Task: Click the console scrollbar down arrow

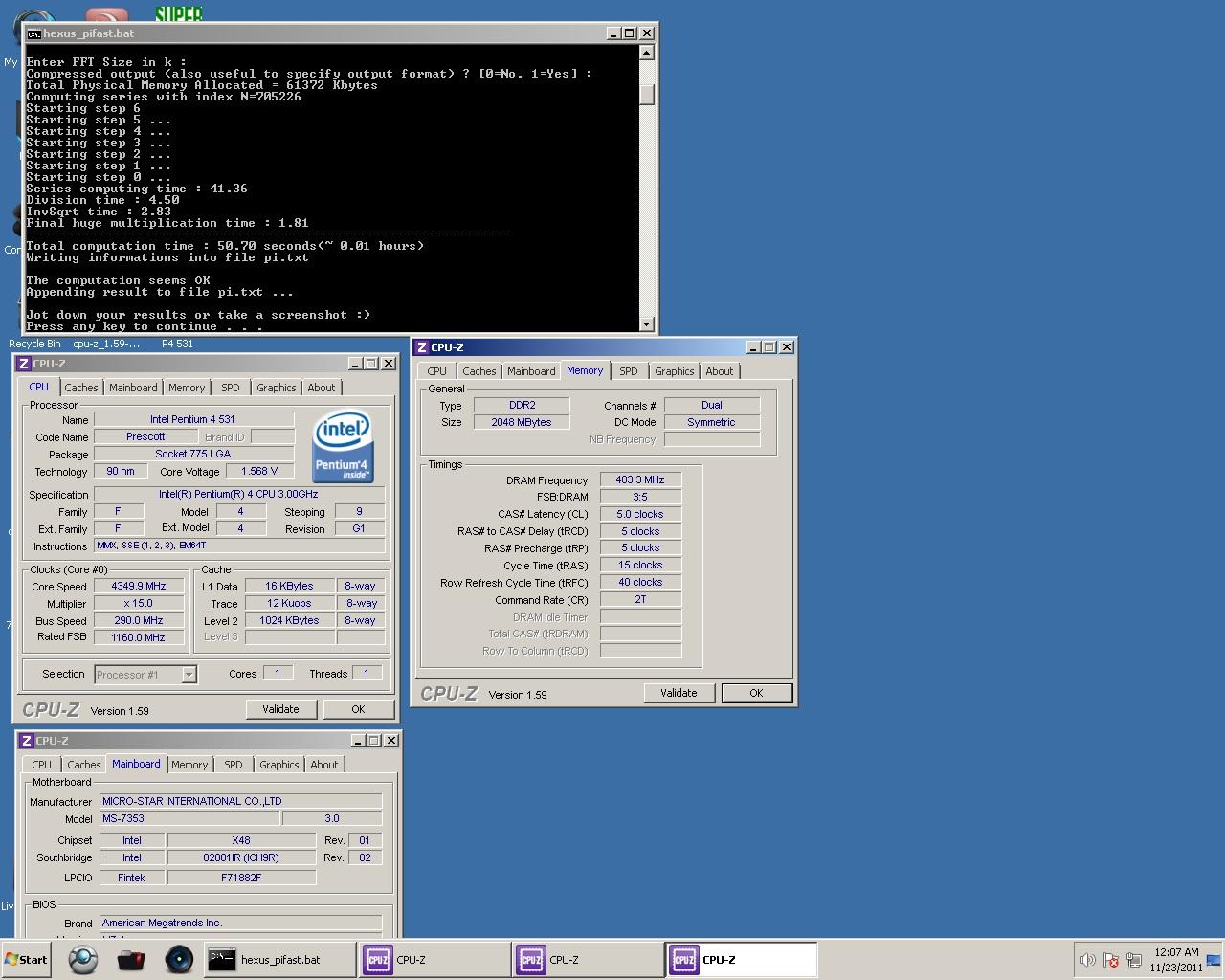Action: coord(647,324)
